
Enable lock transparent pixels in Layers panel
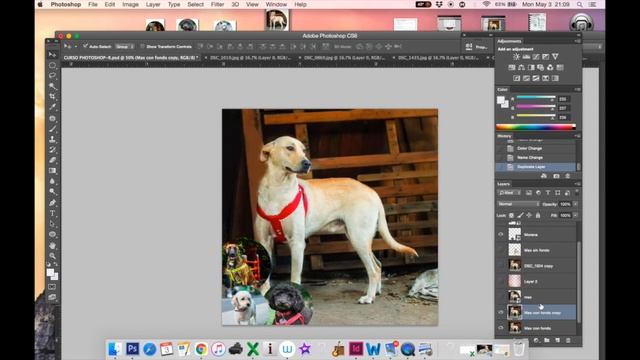pyautogui.click(x=511, y=215)
